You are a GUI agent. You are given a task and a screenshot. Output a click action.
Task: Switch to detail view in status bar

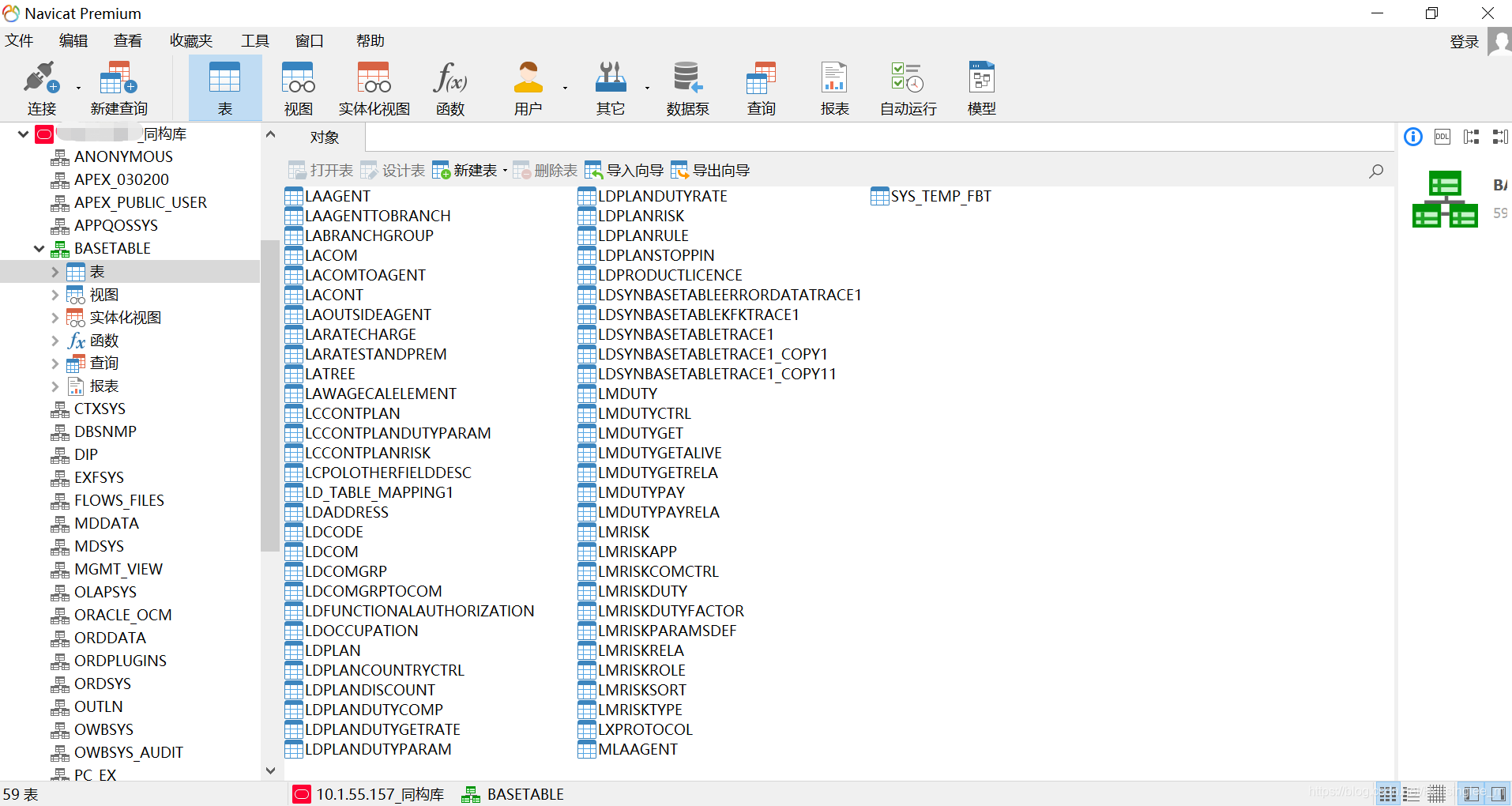(1412, 794)
